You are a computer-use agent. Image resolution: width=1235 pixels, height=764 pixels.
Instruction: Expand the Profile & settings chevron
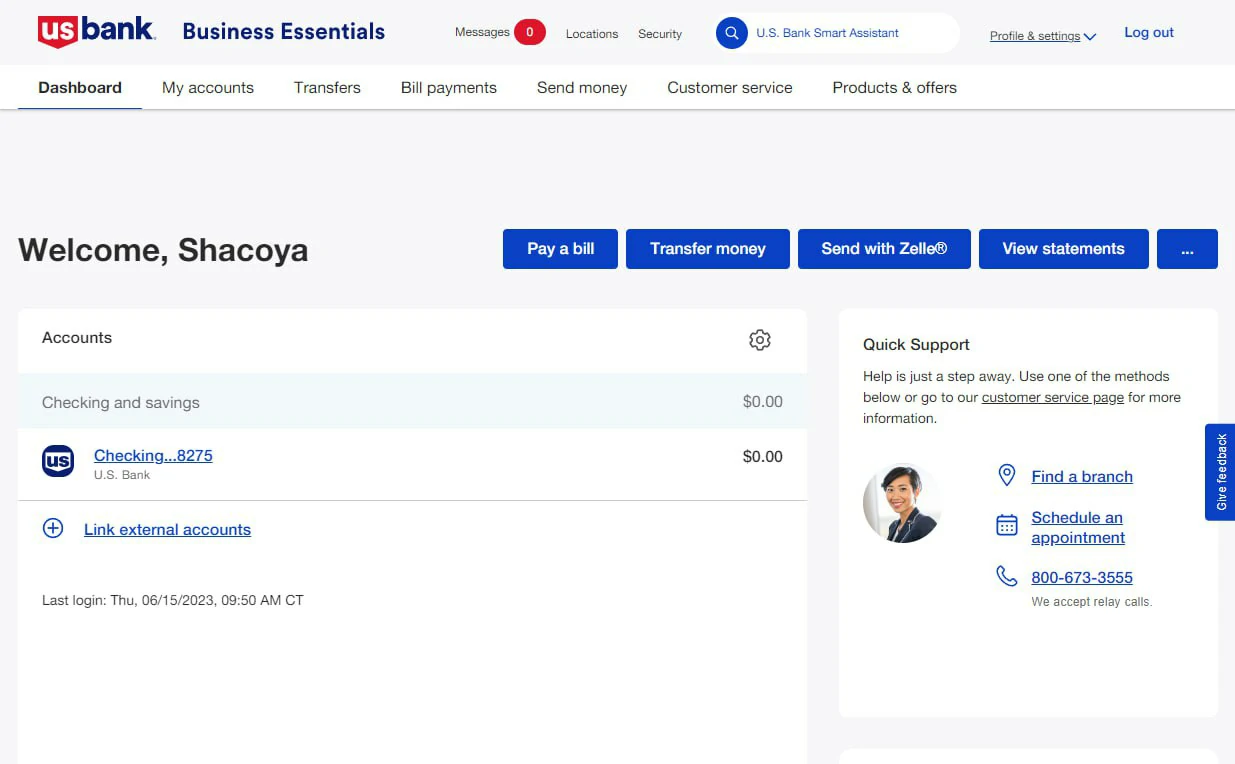[x=1090, y=37]
